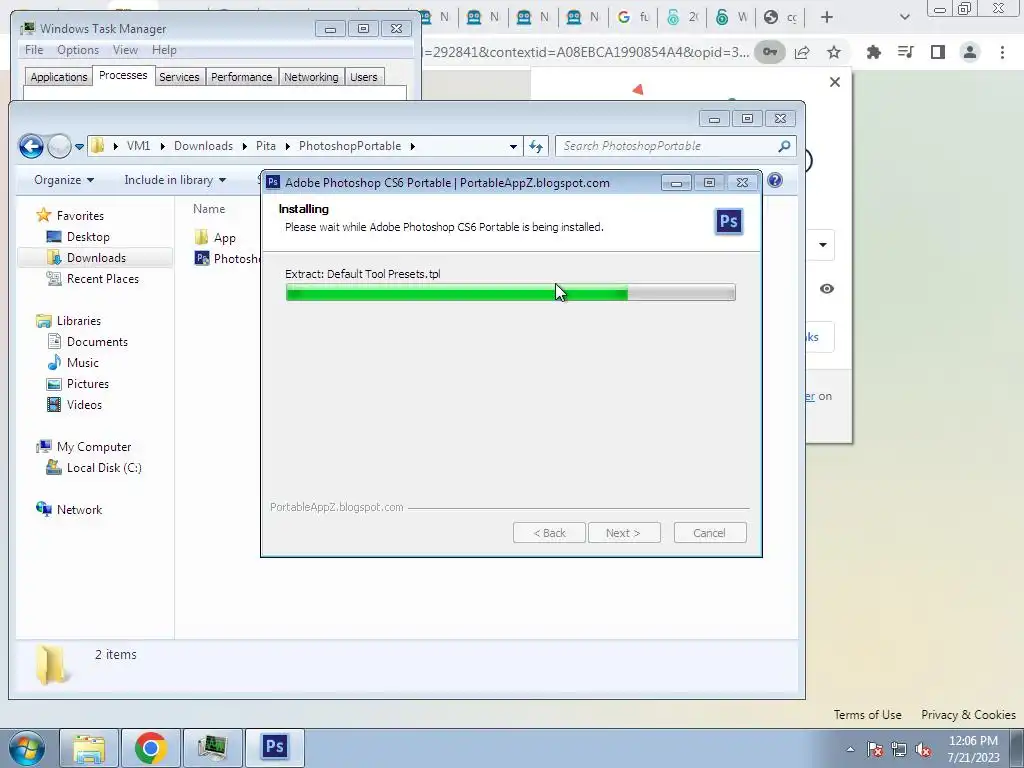Select Downloads in Favorites

[x=96, y=258]
